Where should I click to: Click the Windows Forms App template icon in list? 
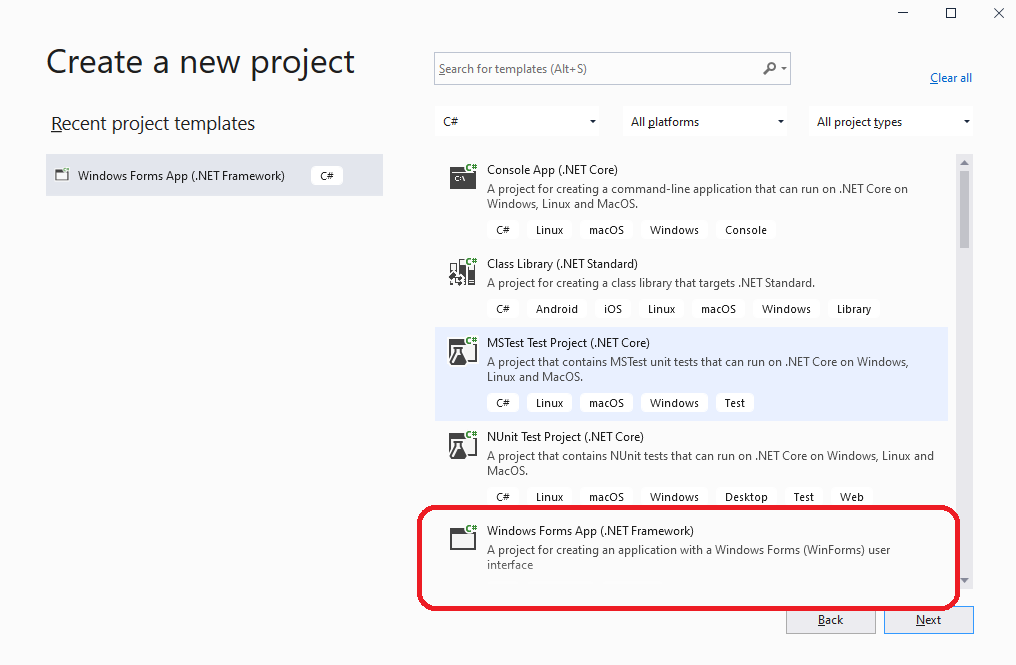pyautogui.click(x=463, y=537)
